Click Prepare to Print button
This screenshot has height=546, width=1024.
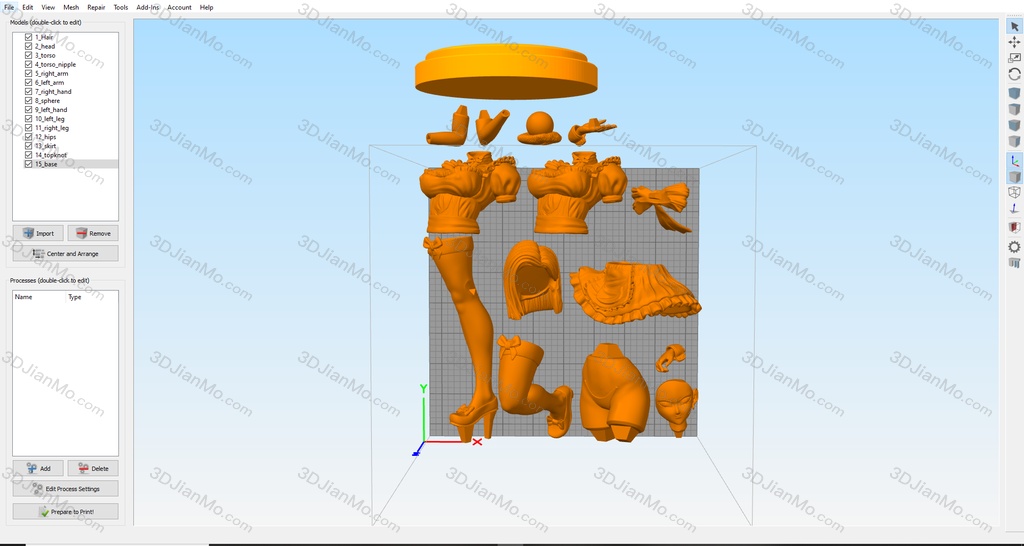tap(65, 512)
